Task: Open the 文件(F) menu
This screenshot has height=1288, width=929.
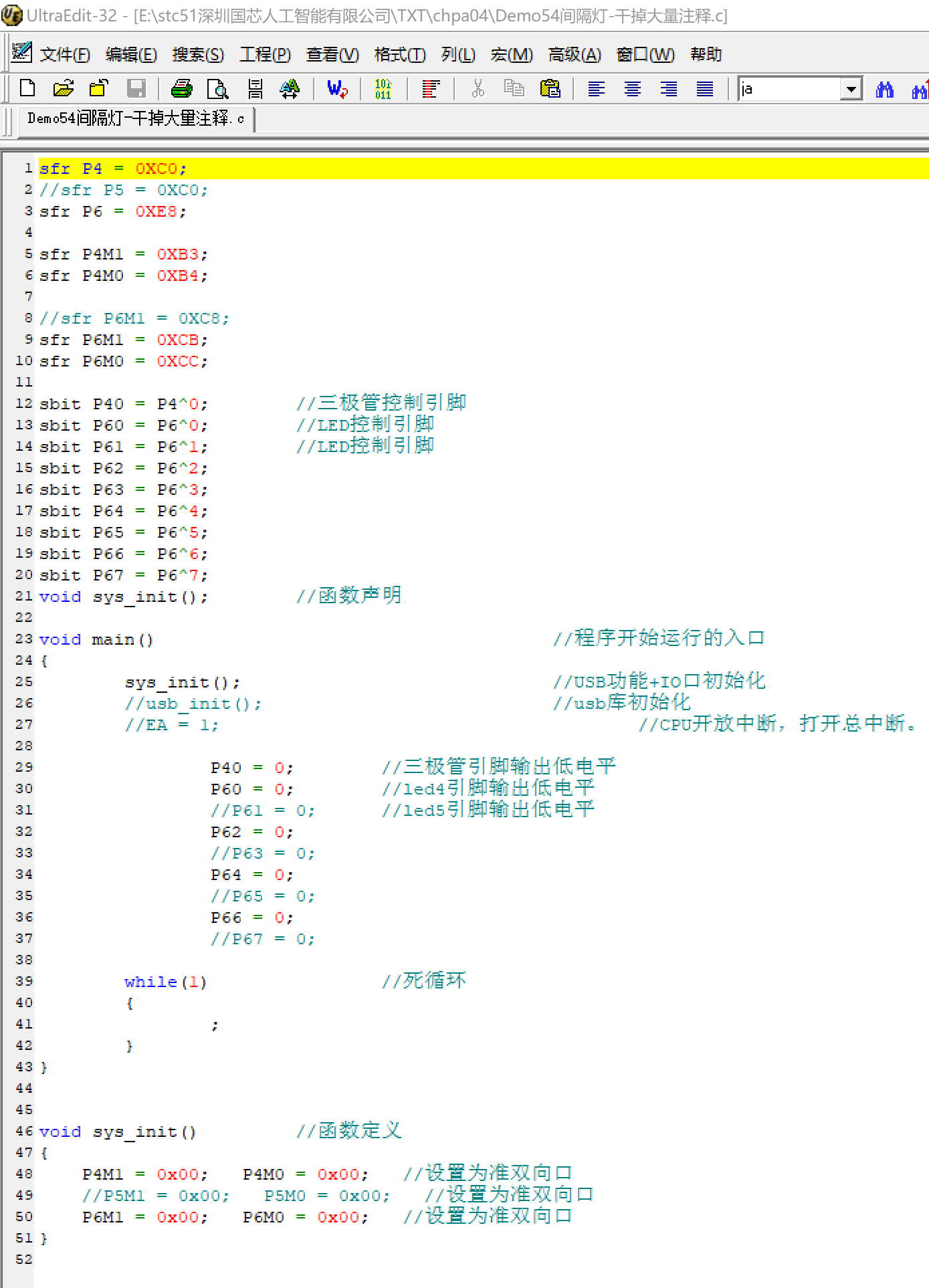Action: (x=65, y=54)
